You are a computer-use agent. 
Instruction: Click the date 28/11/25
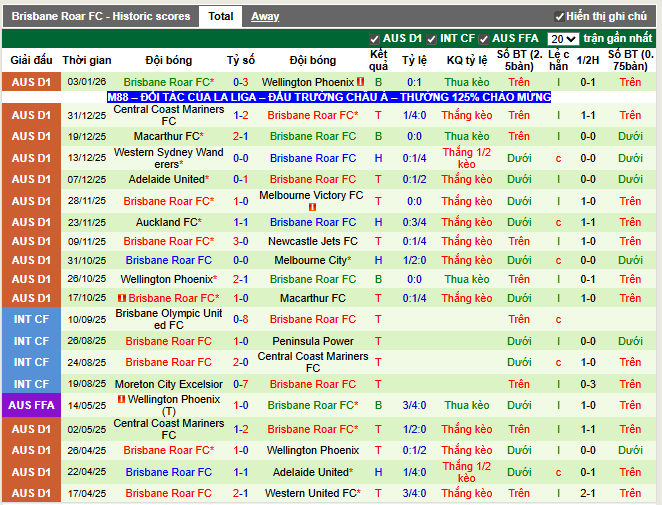(87, 201)
